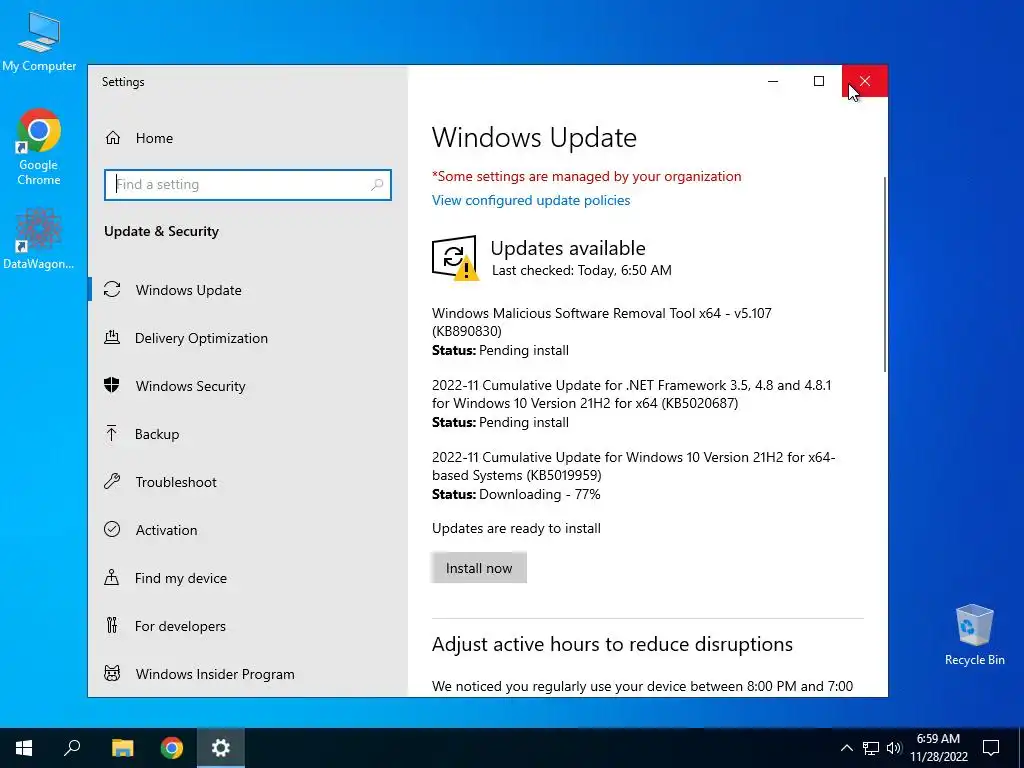
Task: Click the Delivery Optimization icon
Action: pos(112,338)
